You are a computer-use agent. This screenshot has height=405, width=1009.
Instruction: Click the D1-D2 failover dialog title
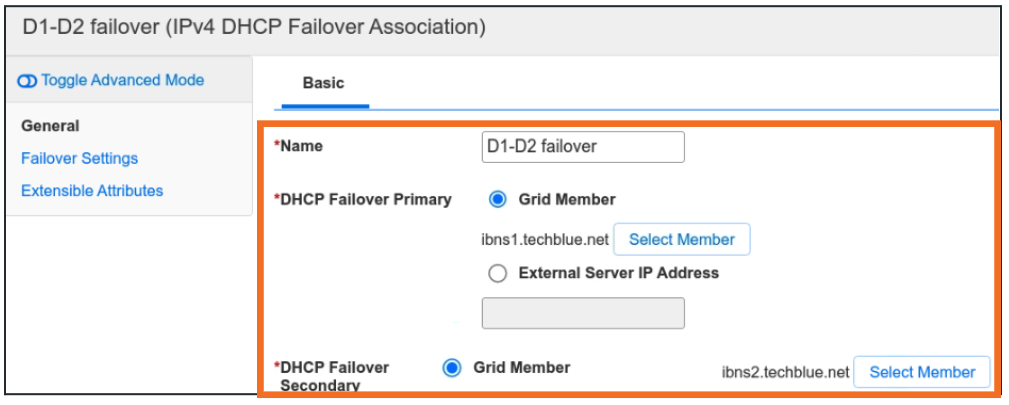tap(254, 27)
